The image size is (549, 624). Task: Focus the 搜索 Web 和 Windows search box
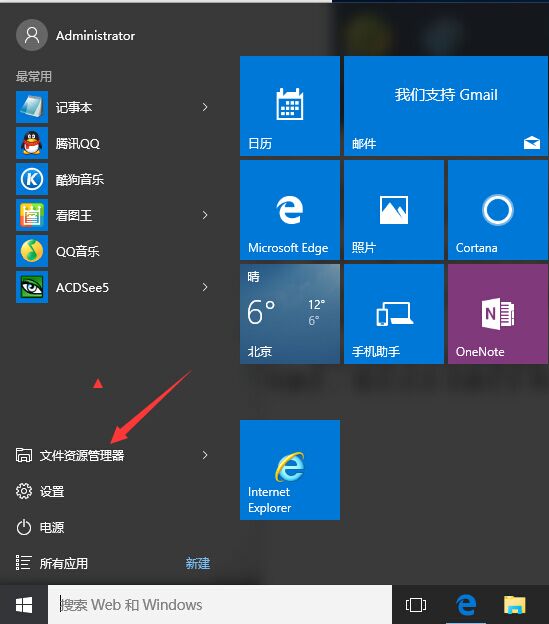coord(220,605)
